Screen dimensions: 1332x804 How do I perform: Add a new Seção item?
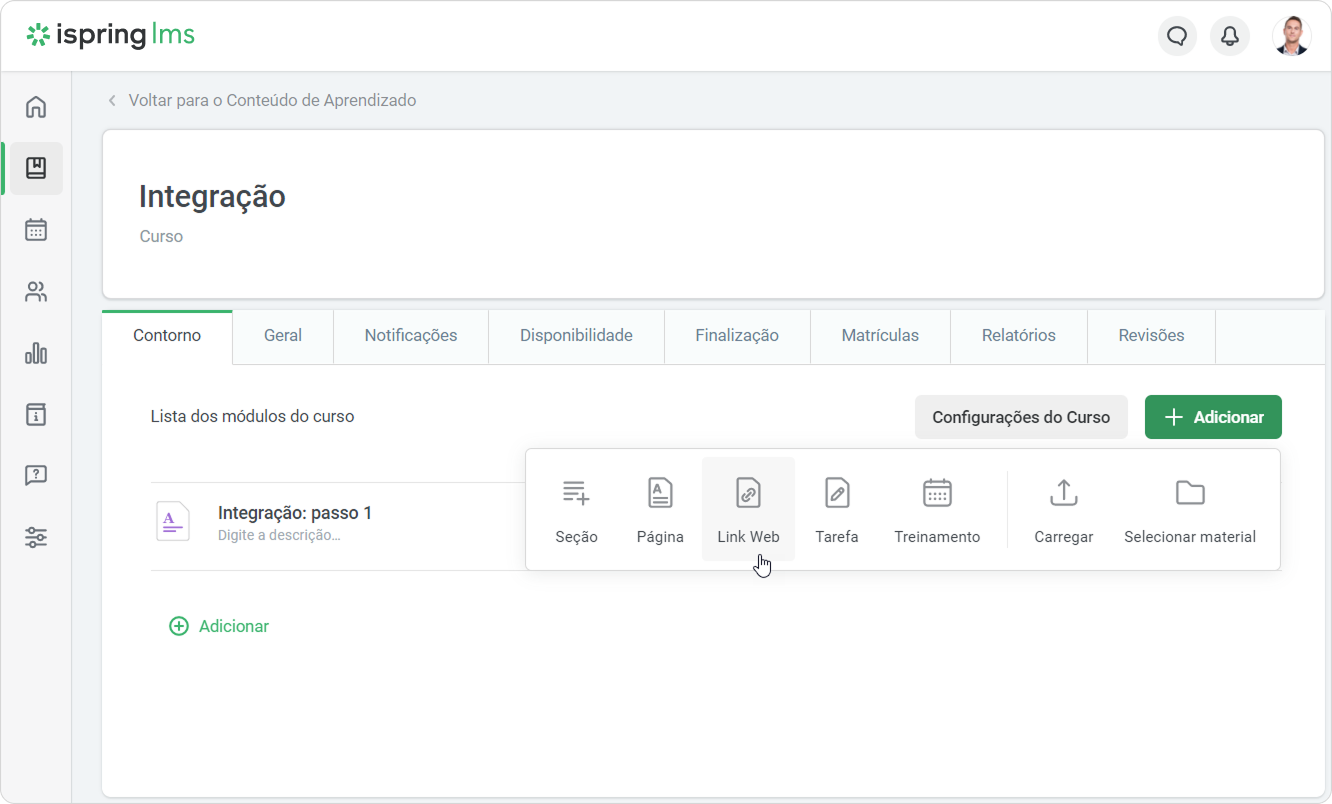point(576,509)
